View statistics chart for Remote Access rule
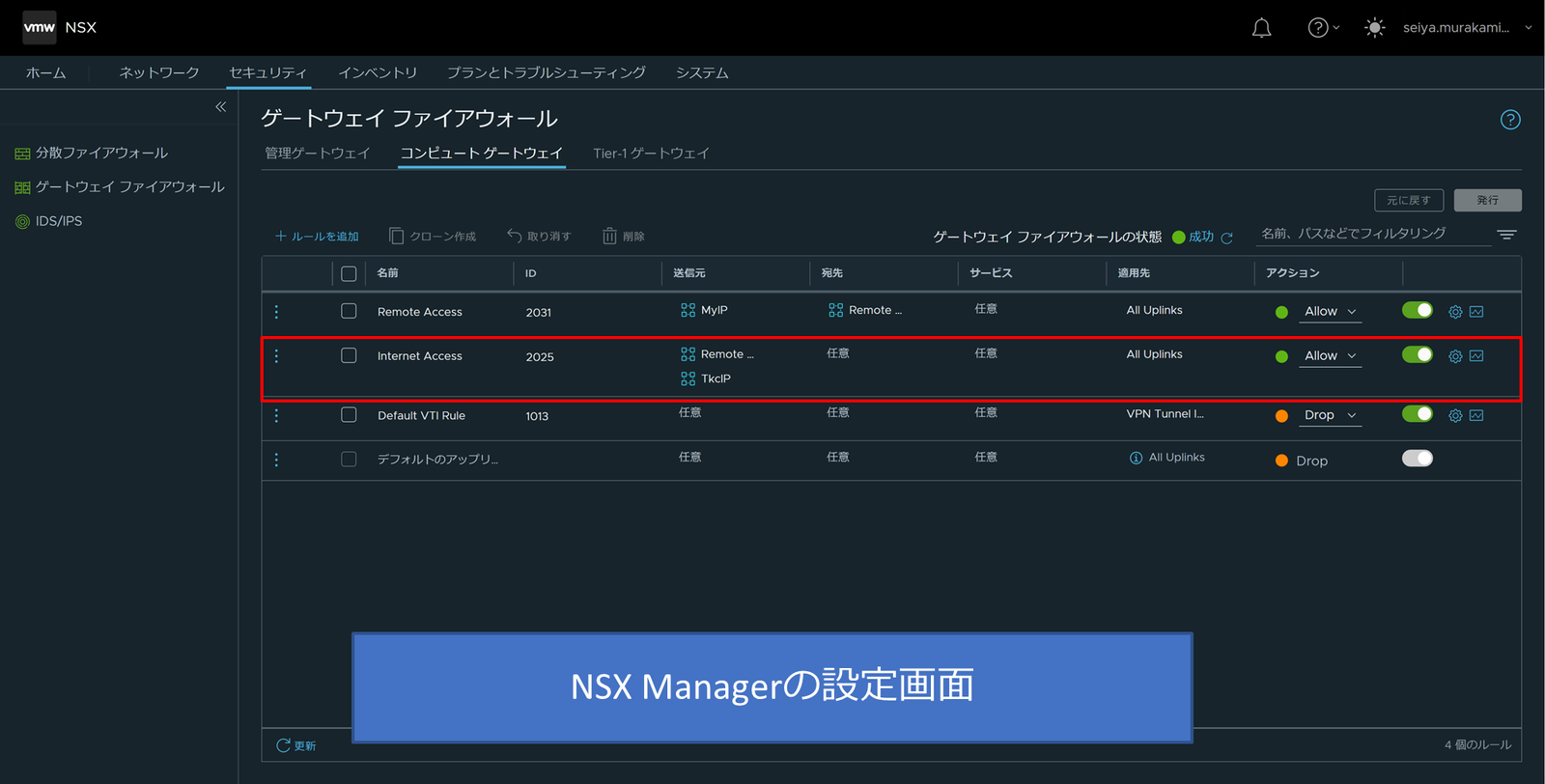 click(1476, 312)
